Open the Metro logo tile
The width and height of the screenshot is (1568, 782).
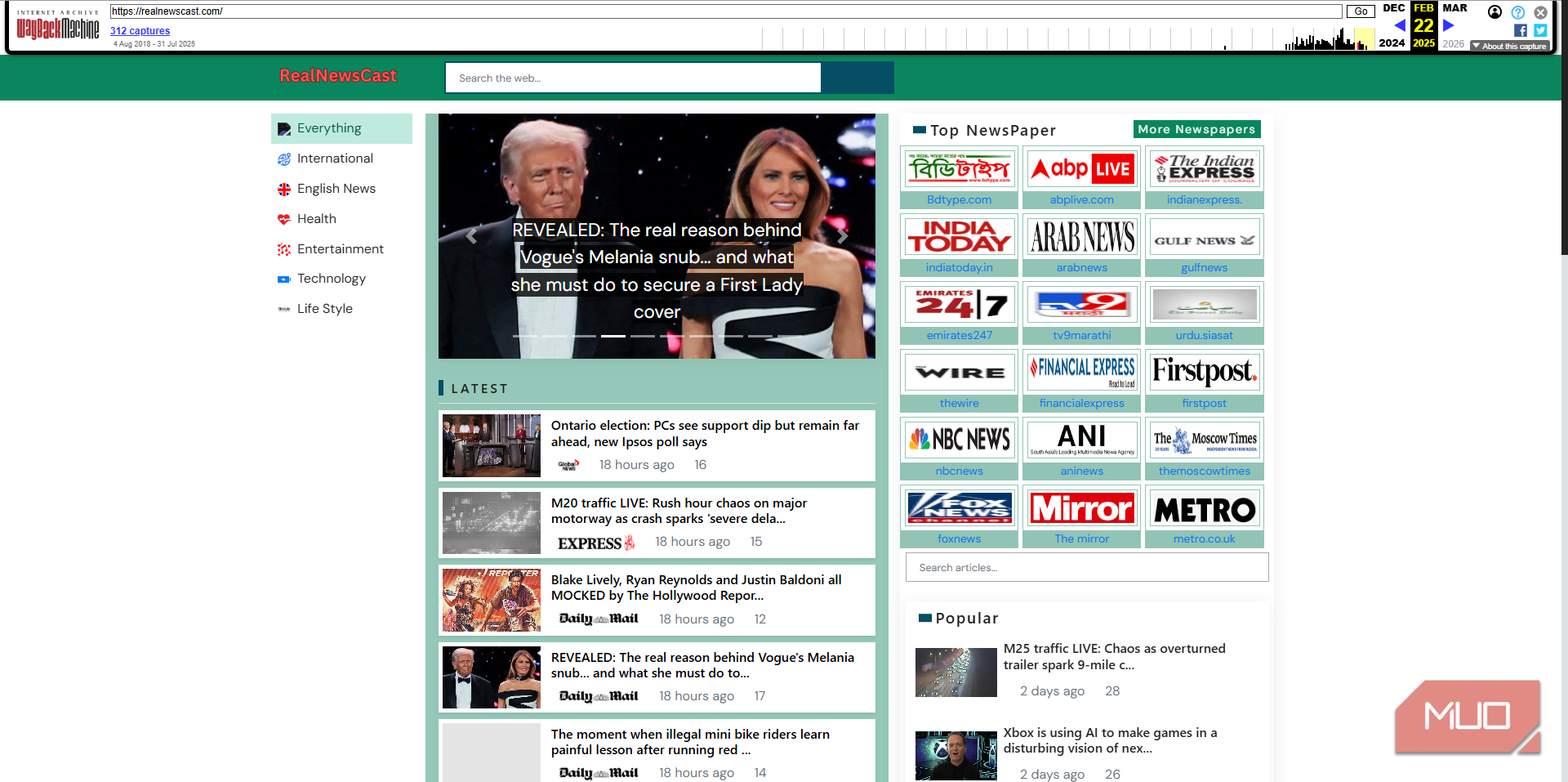(1204, 508)
